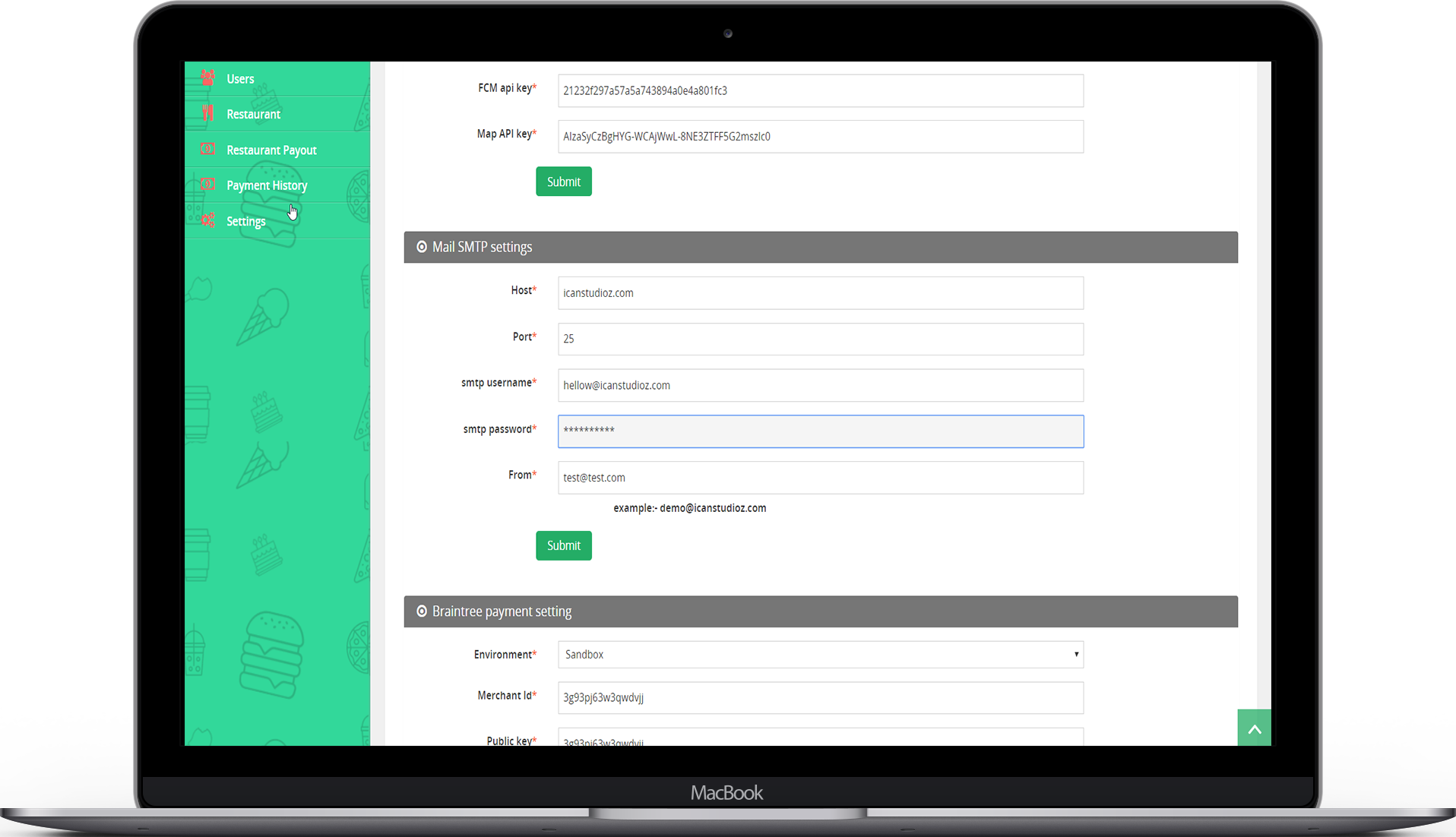Click the Restaurant Payout money icon
The width and height of the screenshot is (1456, 837).
pyautogui.click(x=207, y=149)
